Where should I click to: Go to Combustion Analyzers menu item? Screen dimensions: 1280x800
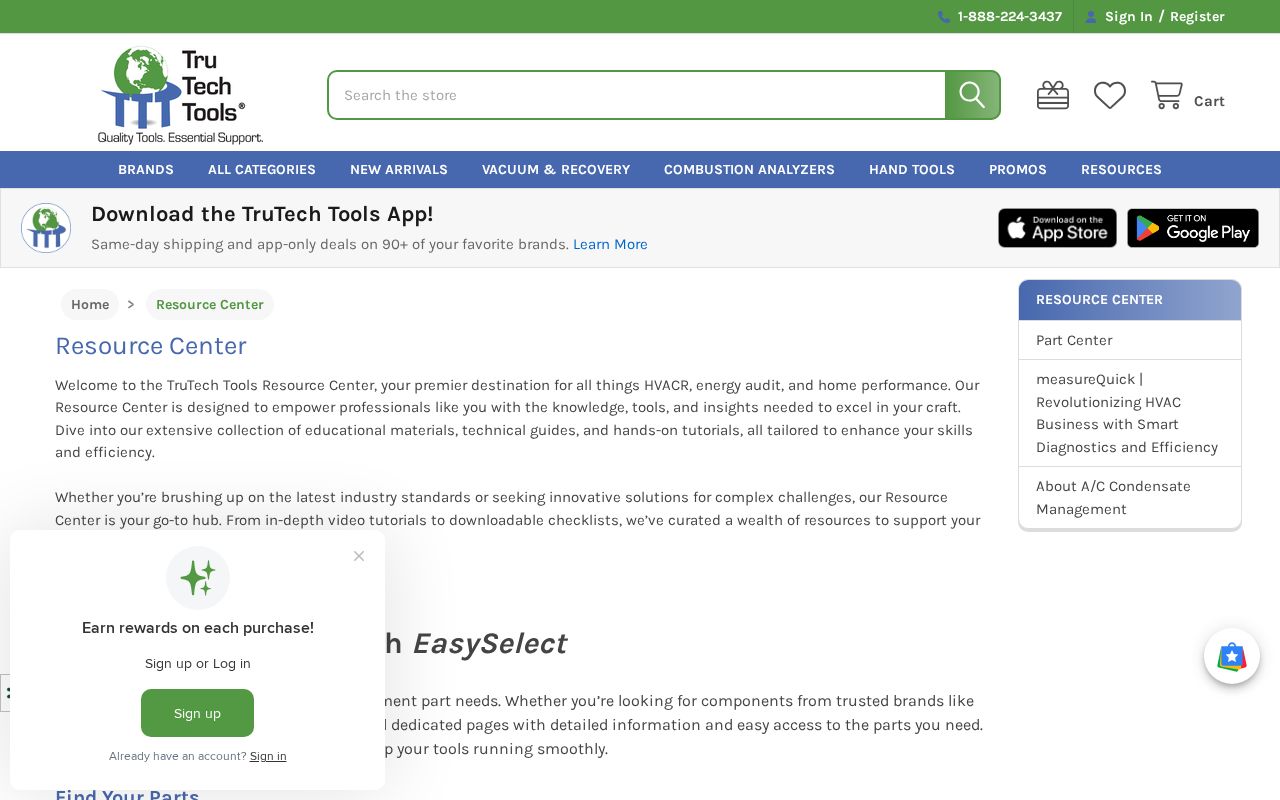(749, 170)
